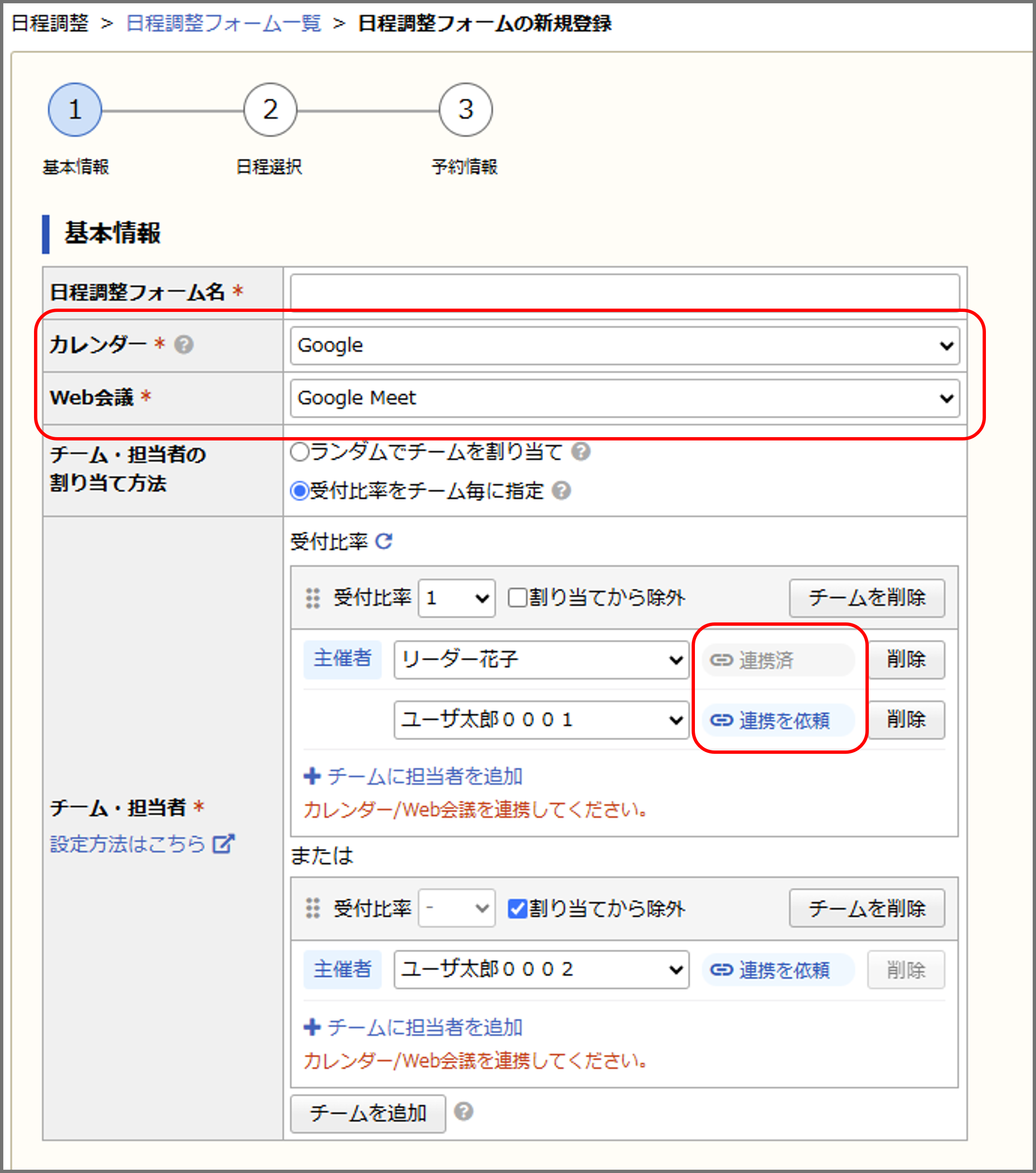Click the plus icon of first チームに担当者を追加

coord(312,776)
